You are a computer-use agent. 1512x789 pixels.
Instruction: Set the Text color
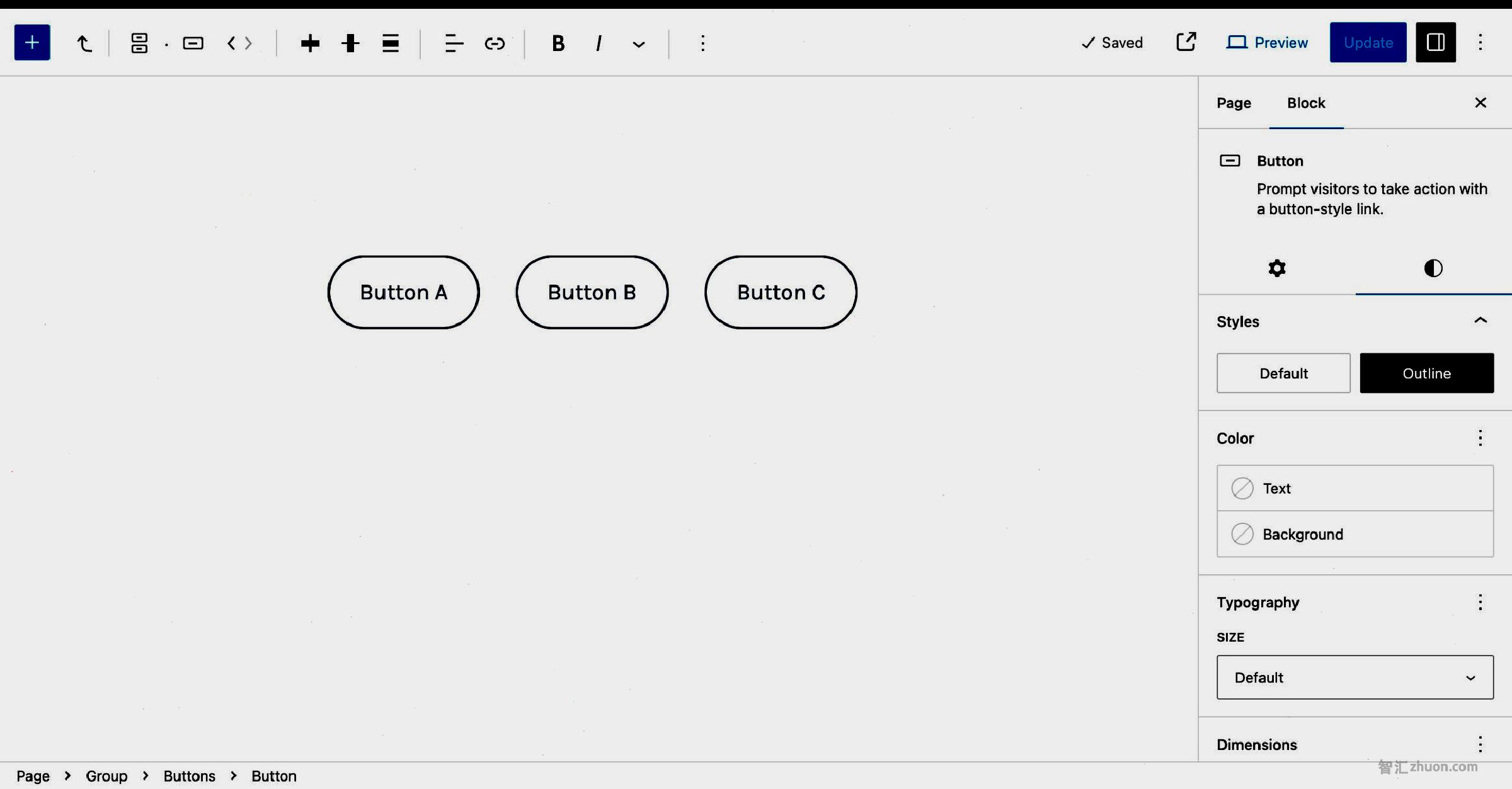1354,488
